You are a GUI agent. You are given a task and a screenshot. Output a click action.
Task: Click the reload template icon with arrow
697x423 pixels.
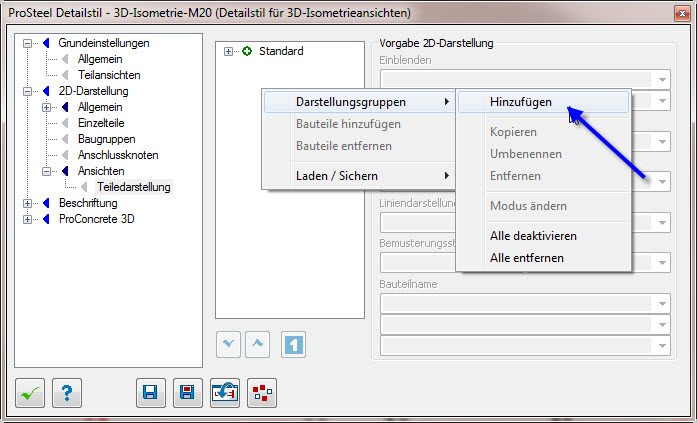(x=225, y=393)
